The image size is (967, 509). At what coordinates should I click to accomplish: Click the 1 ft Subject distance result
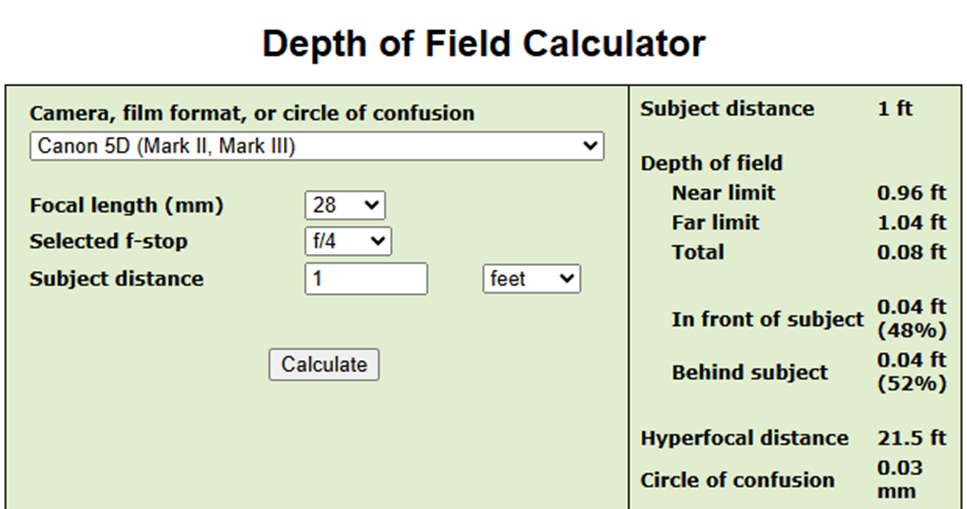(895, 109)
